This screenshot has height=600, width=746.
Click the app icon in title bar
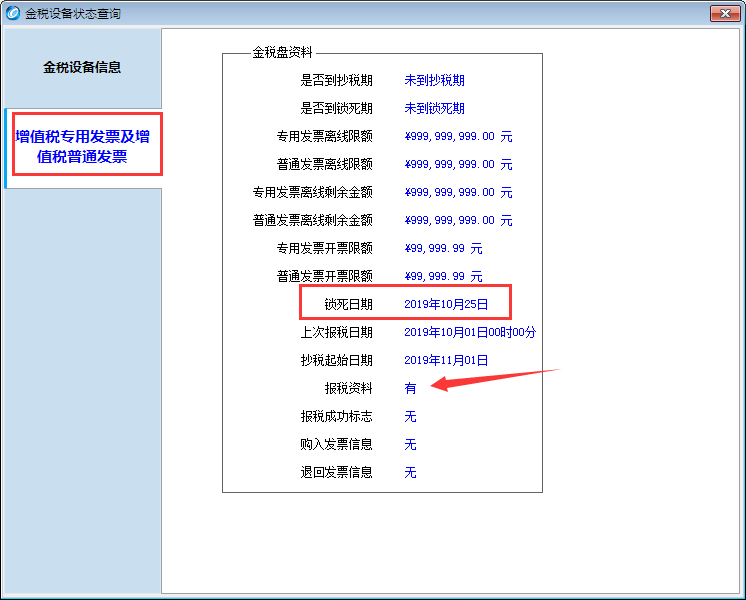point(12,13)
